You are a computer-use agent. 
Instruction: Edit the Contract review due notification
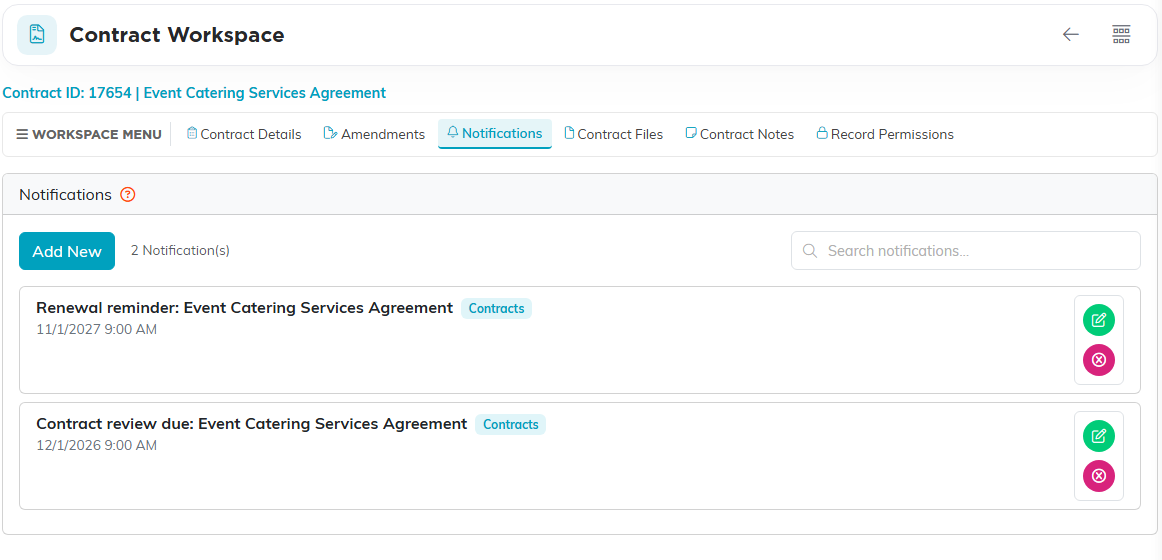pyautogui.click(x=1099, y=436)
